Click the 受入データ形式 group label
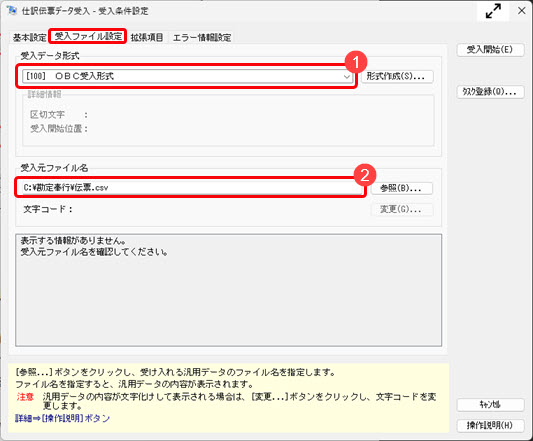This screenshot has height=441, width=533. click(x=50, y=55)
